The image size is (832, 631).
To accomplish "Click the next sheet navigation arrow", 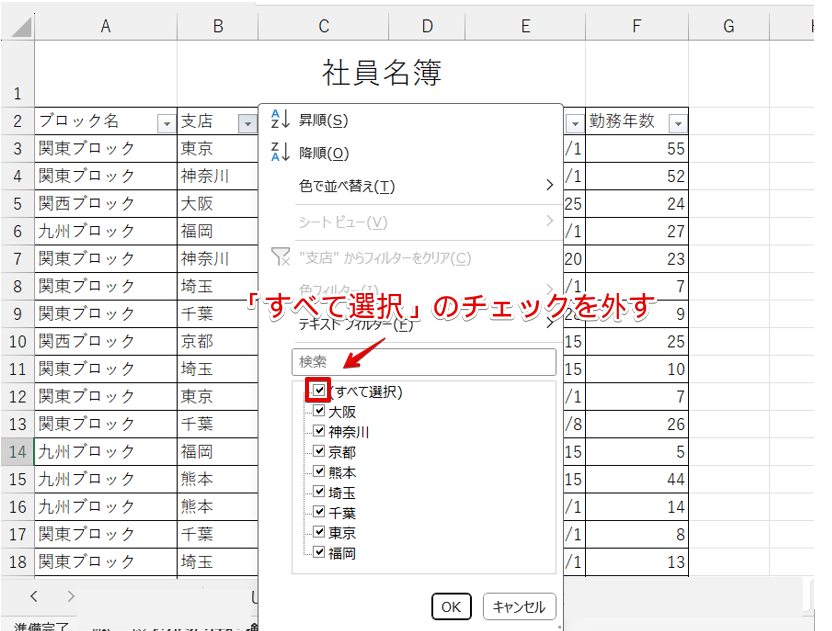I will coord(71,596).
